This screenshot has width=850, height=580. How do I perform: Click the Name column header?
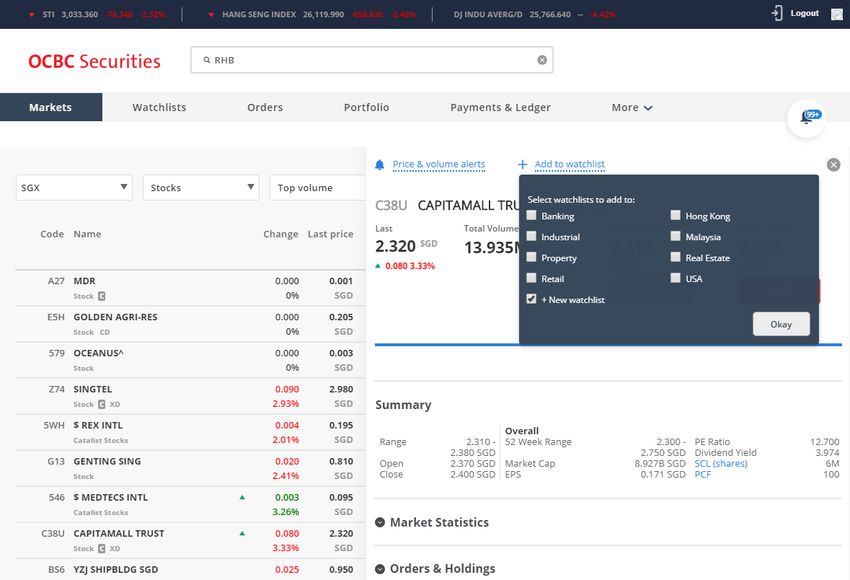coord(87,234)
